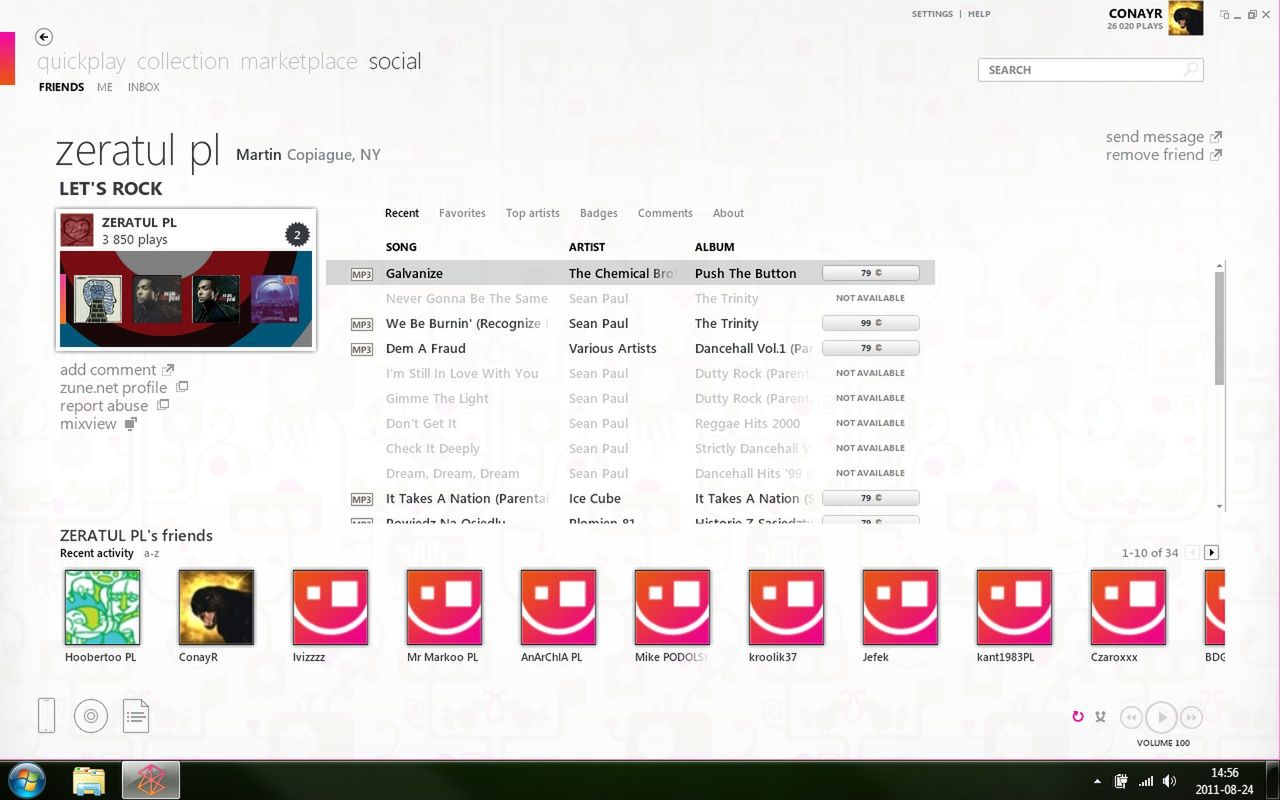
Task: Switch to collection section
Action: click(183, 62)
